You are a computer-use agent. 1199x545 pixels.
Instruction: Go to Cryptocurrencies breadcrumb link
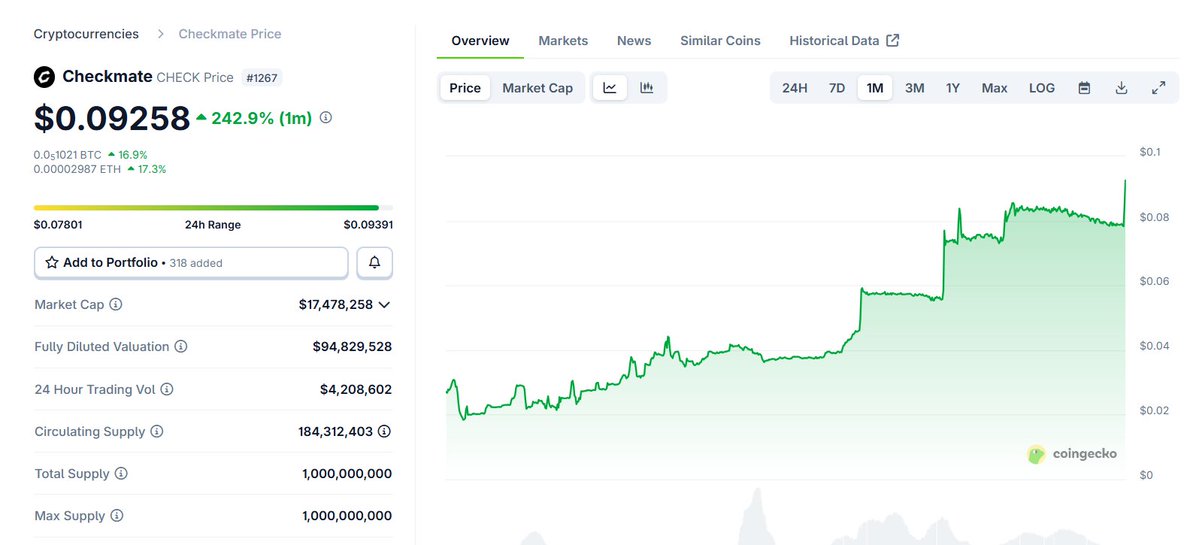coord(86,34)
